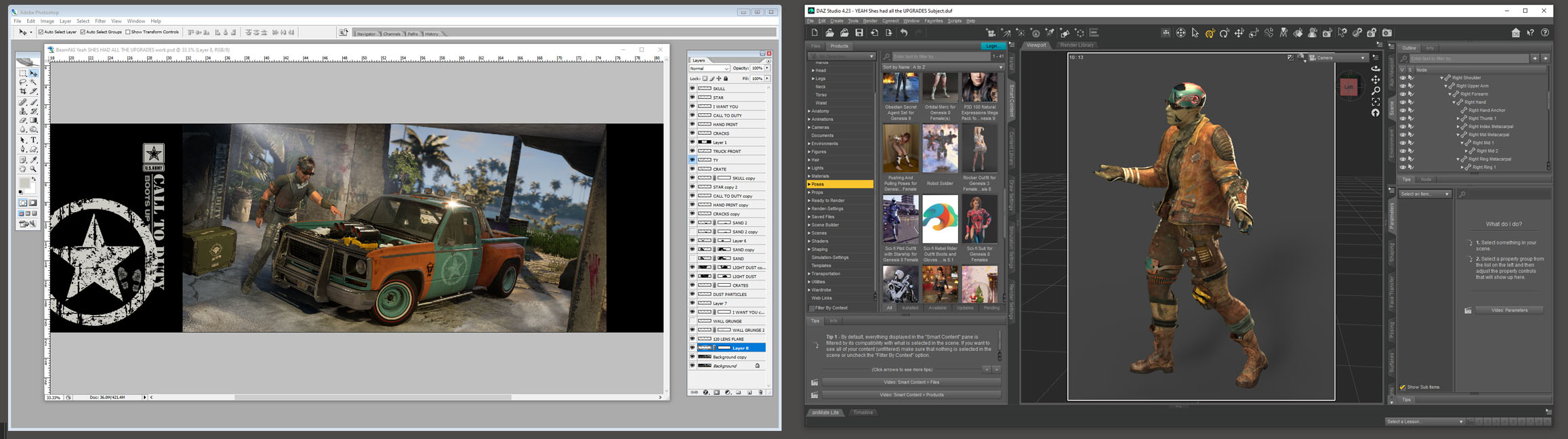Hide the TRUCK FRONT layer in Photoshop

point(692,151)
